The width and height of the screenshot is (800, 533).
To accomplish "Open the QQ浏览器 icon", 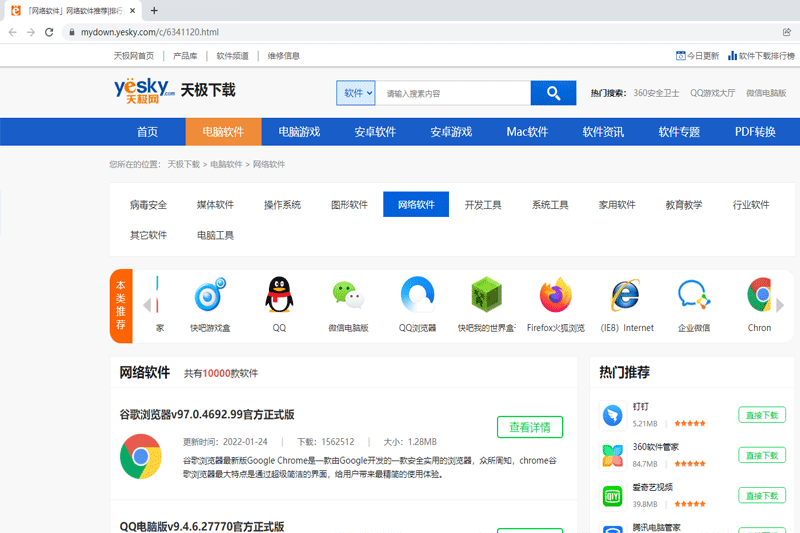I will pos(417,295).
